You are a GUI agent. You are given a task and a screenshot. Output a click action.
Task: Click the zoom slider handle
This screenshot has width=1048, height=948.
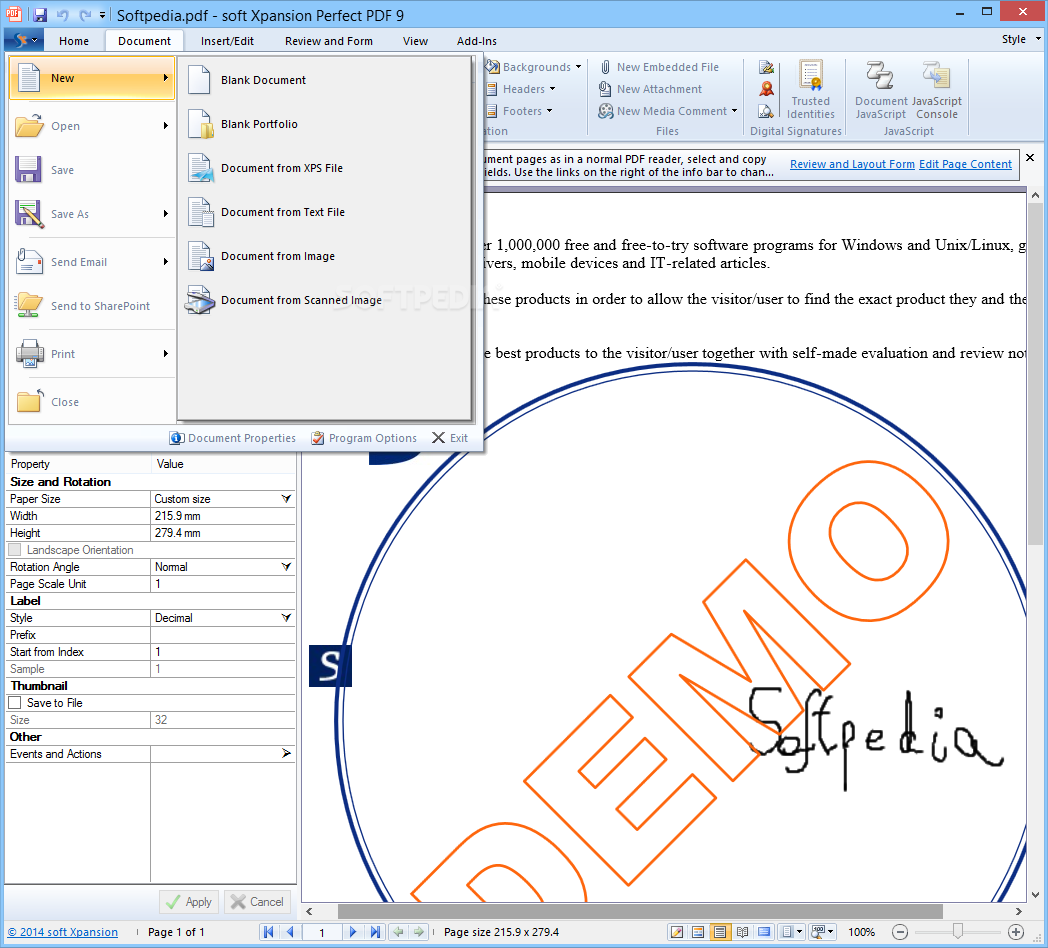(x=958, y=931)
